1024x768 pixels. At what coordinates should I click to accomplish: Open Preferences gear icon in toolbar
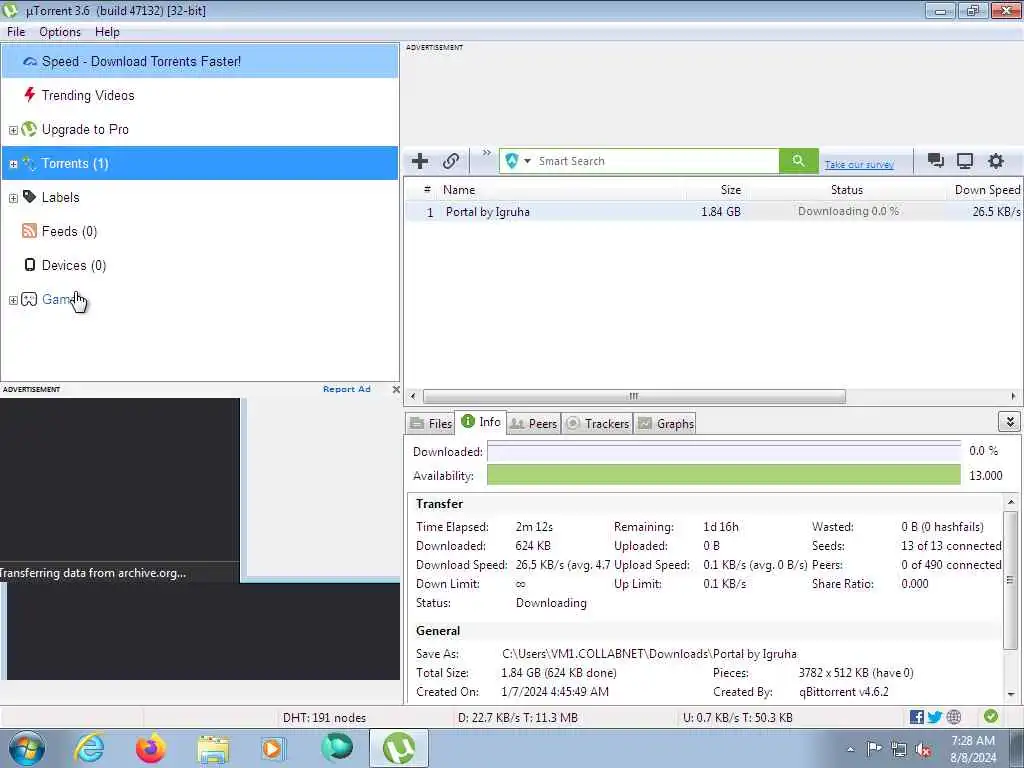coord(995,161)
